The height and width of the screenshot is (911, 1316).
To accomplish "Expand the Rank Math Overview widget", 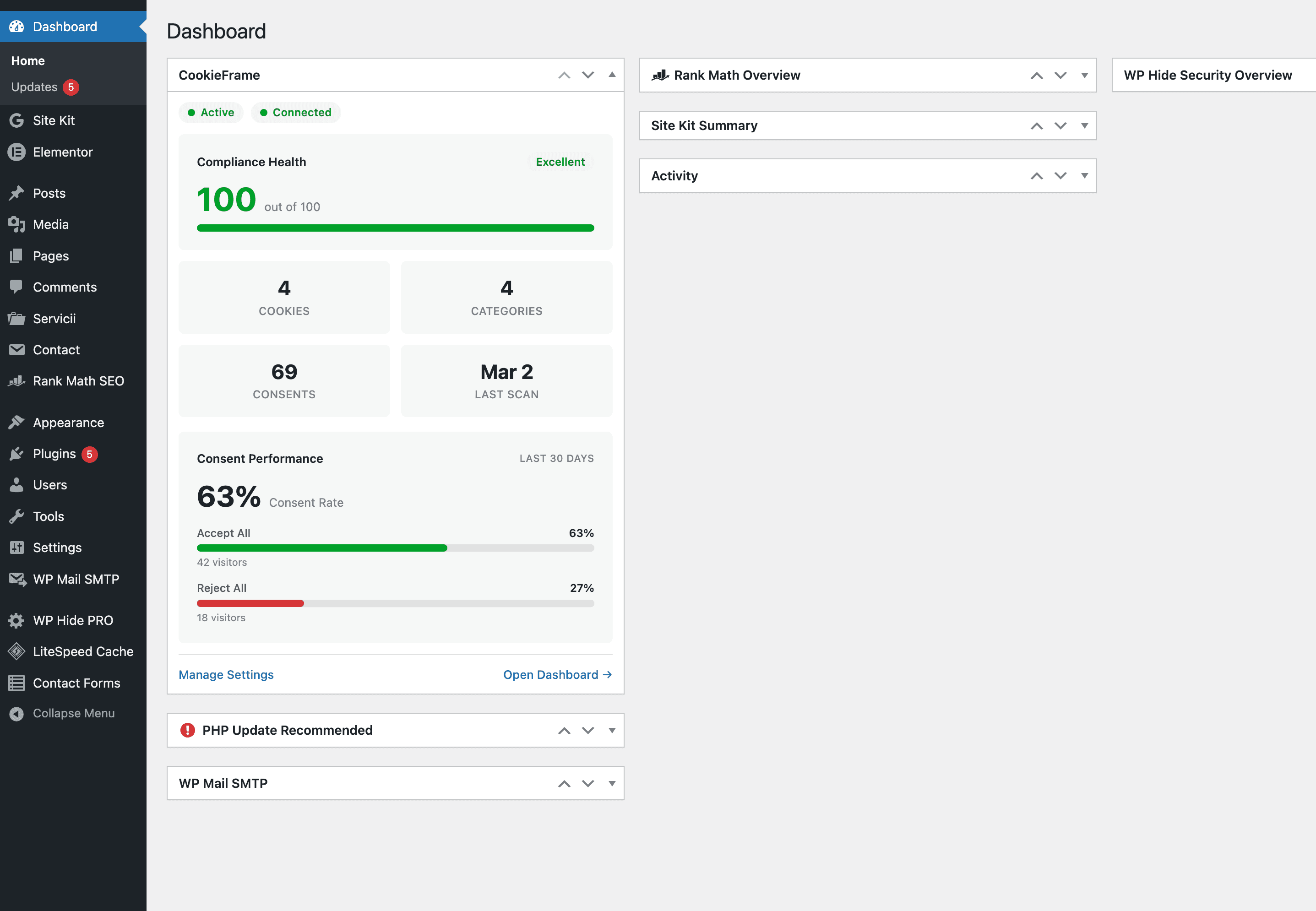I will click(1084, 75).
